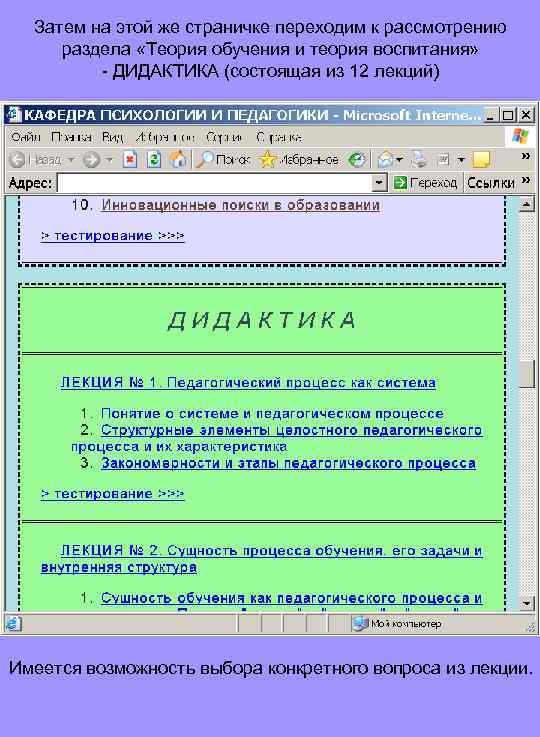The width and height of the screenshot is (540, 737).
Task: Click the page icon in the status bar
Action: coord(13,624)
